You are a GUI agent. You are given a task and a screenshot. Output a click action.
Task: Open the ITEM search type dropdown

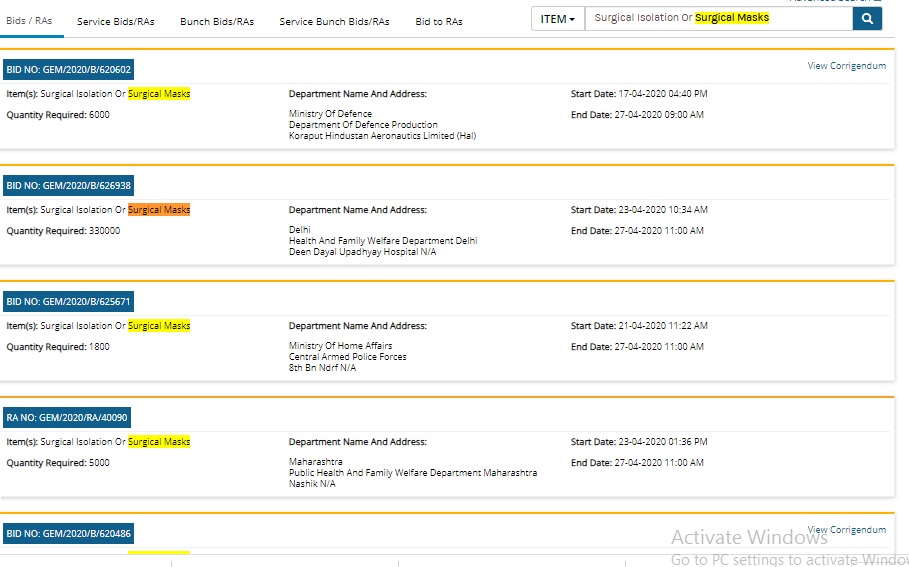(x=558, y=19)
